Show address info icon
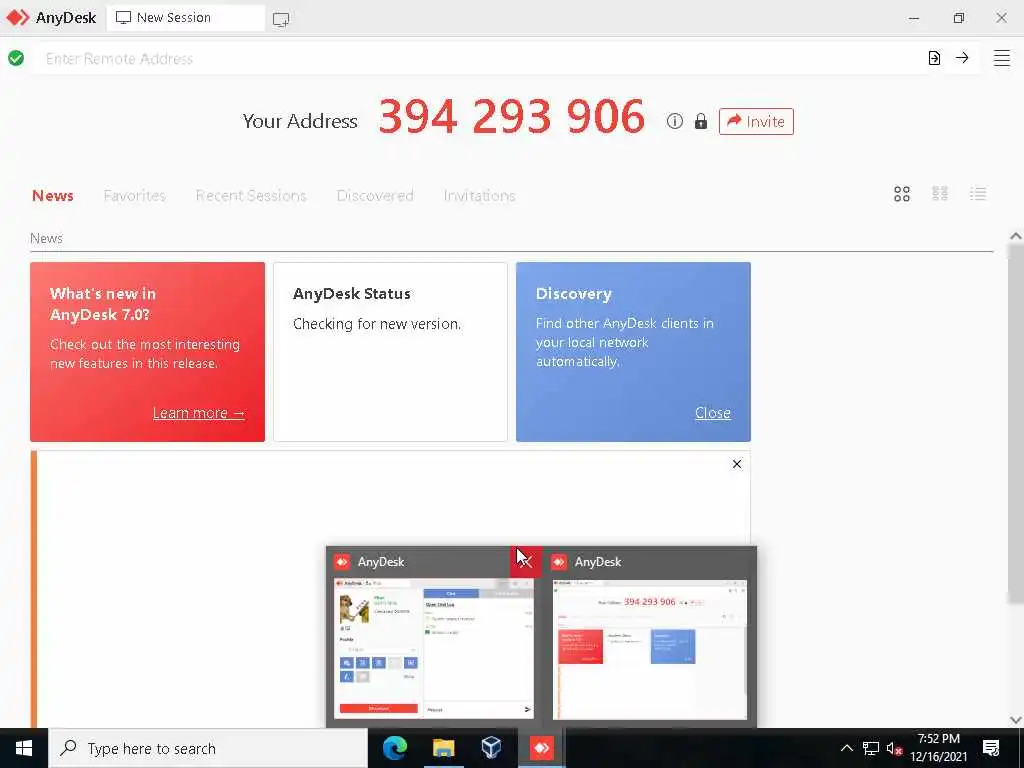Image resolution: width=1024 pixels, height=768 pixels. [x=675, y=121]
